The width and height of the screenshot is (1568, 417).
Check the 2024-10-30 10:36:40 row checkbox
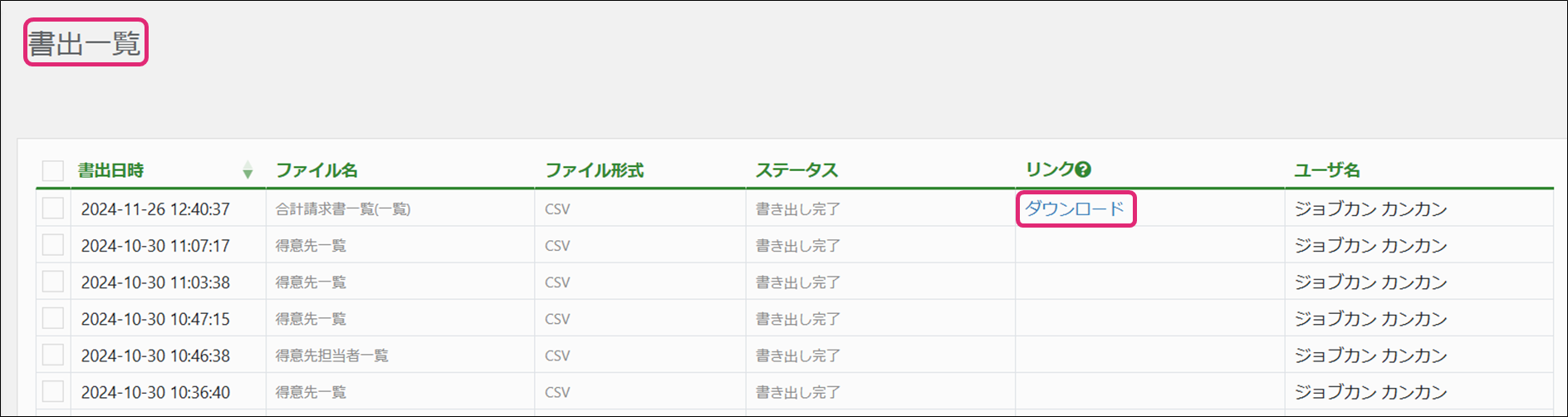click(53, 390)
